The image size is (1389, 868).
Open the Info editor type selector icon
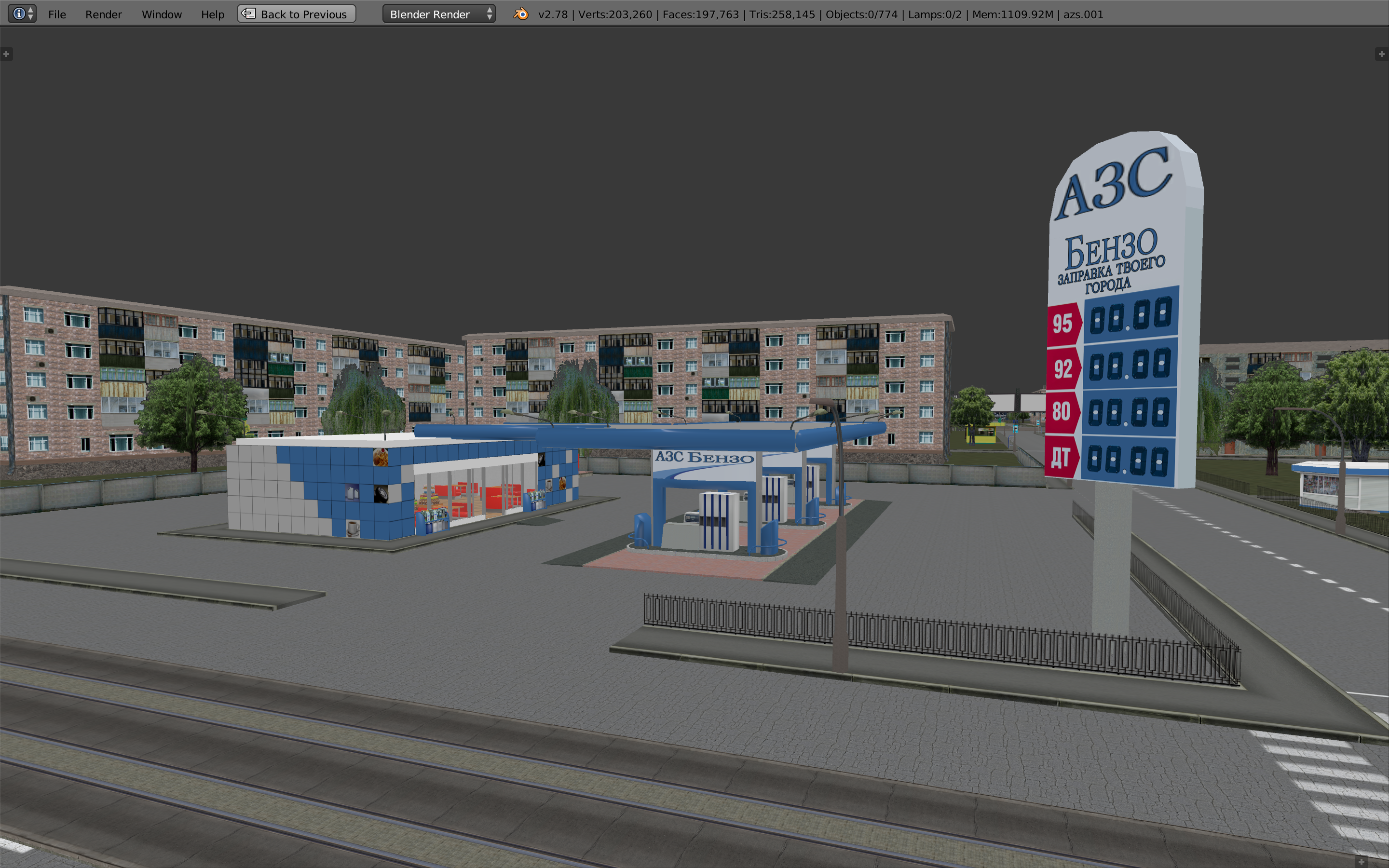(22, 14)
